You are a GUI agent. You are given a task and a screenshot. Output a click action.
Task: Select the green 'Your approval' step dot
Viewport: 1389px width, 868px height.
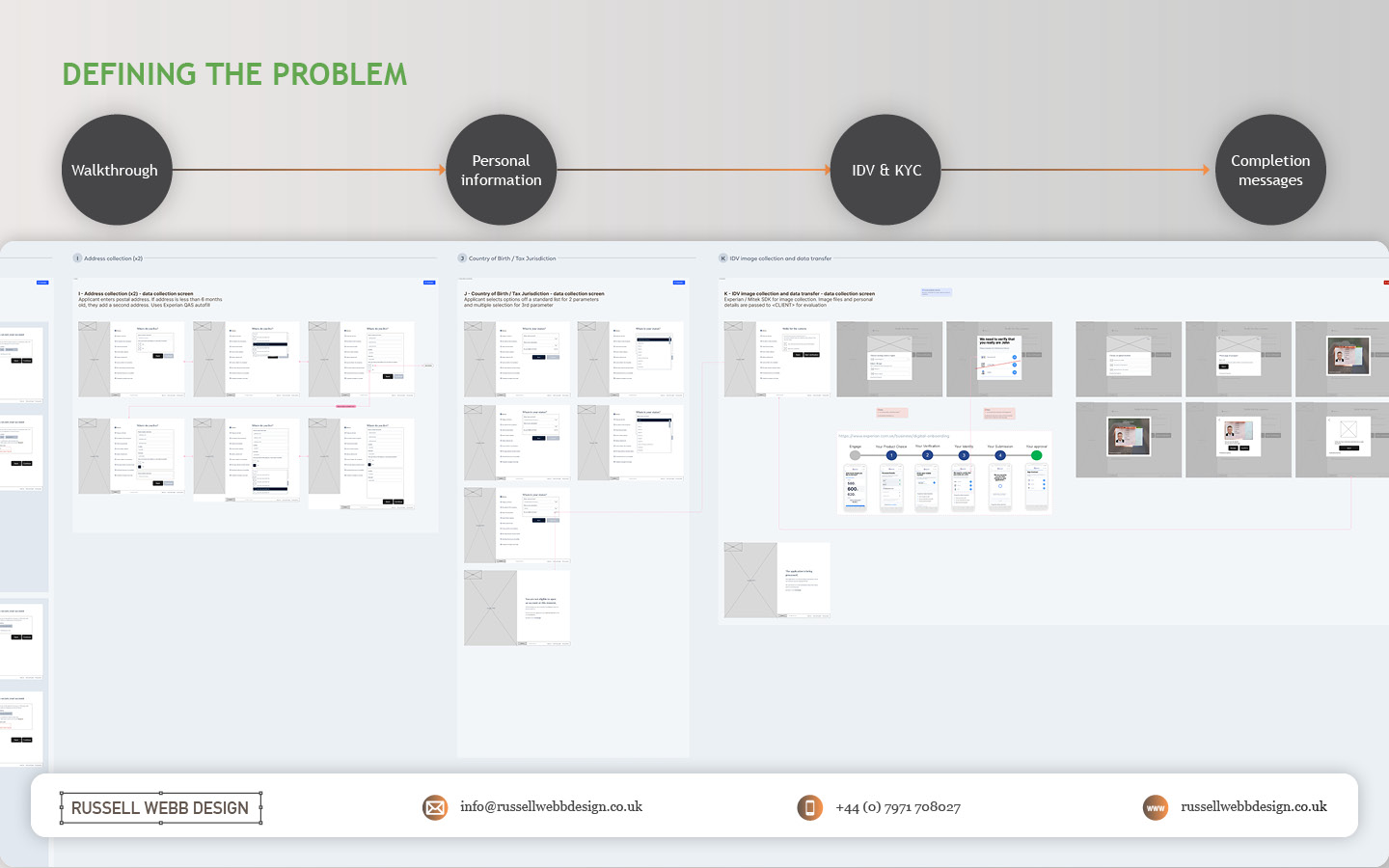coord(1036,455)
